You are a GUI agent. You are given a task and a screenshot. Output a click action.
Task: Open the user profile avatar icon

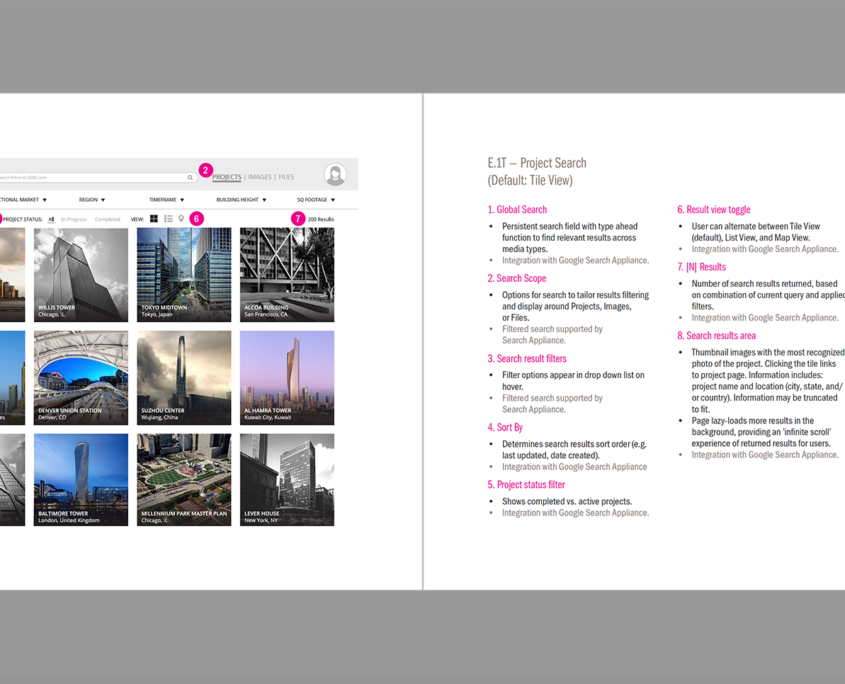tap(334, 176)
